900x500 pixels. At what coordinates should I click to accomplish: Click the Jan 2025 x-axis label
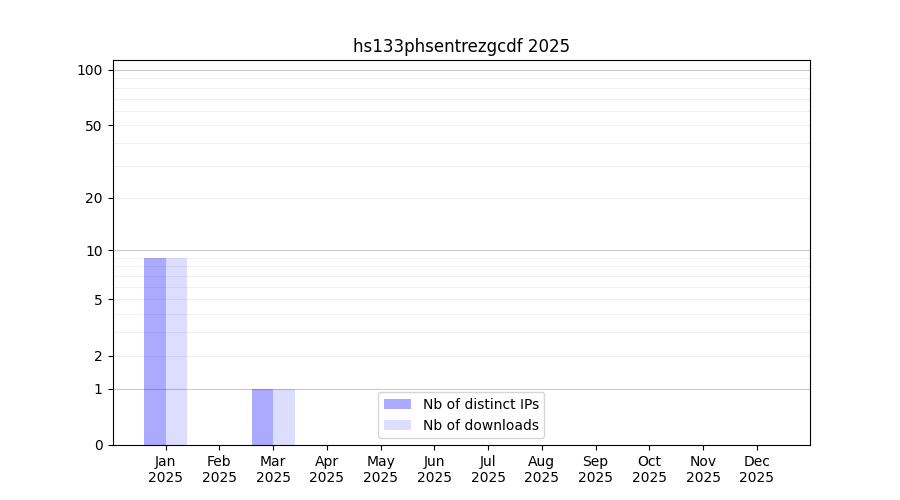166,469
